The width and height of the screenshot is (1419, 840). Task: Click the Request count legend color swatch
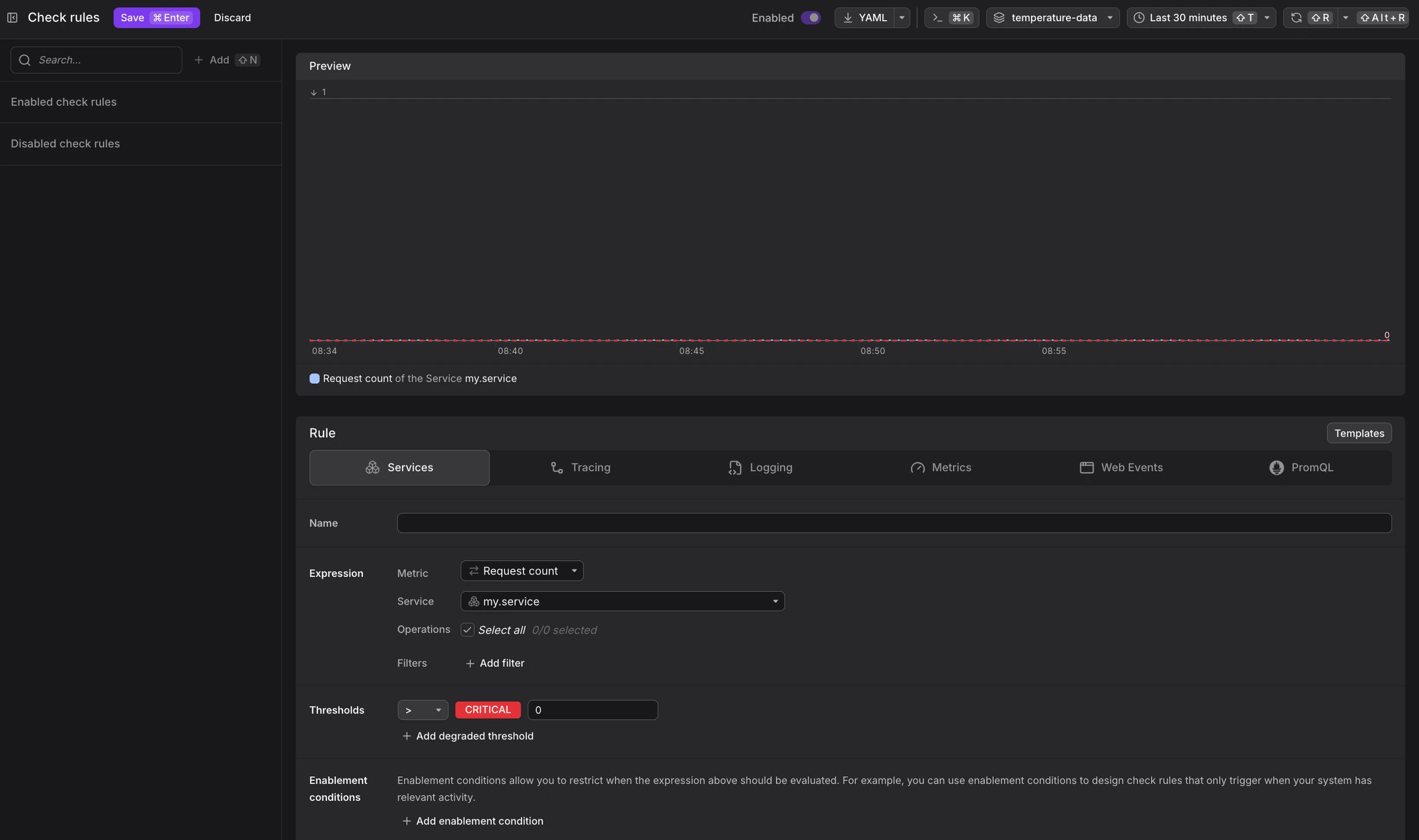click(x=315, y=378)
